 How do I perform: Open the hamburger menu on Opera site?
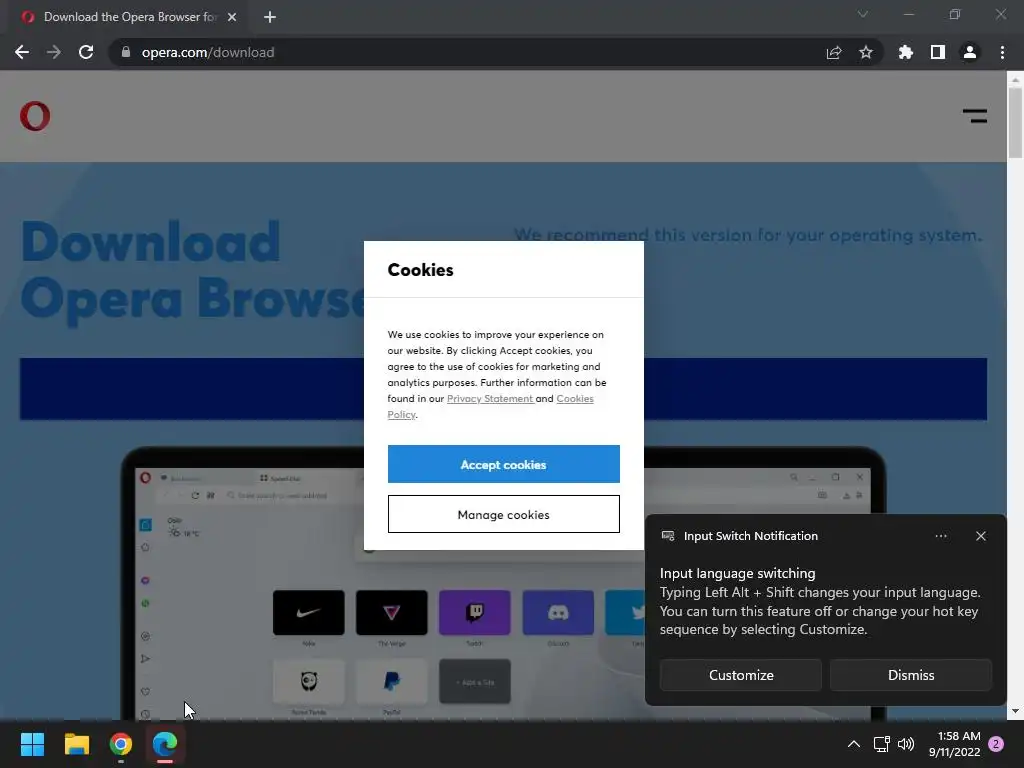tap(974, 116)
